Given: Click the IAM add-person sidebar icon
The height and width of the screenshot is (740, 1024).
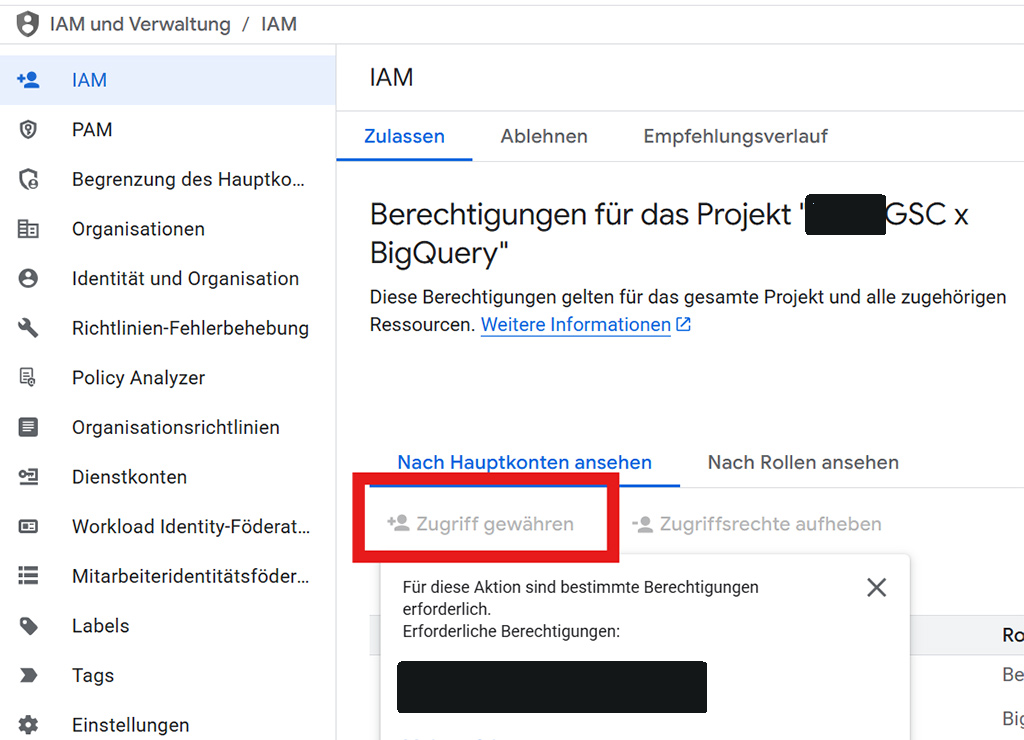Looking at the screenshot, I should pyautogui.click(x=28, y=80).
